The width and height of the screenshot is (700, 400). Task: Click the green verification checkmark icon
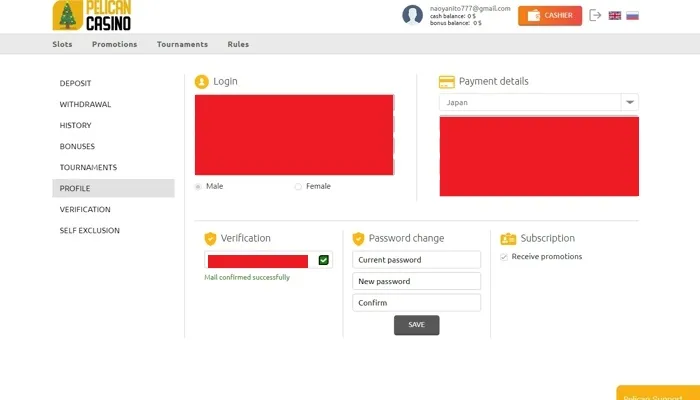pyautogui.click(x=324, y=260)
